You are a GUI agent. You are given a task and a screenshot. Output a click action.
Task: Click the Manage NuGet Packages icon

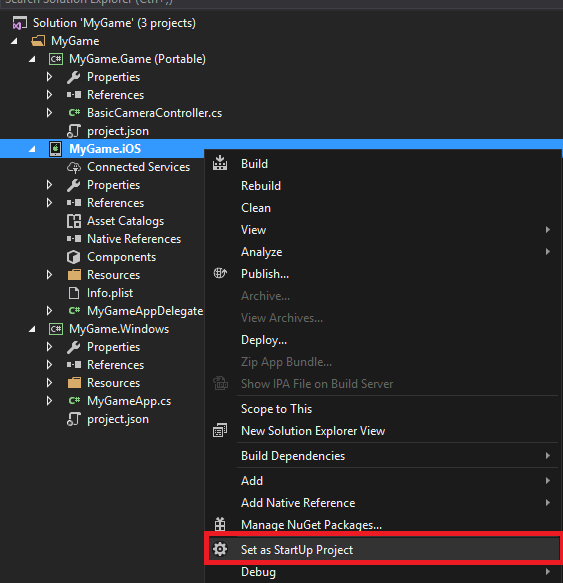coord(220,524)
